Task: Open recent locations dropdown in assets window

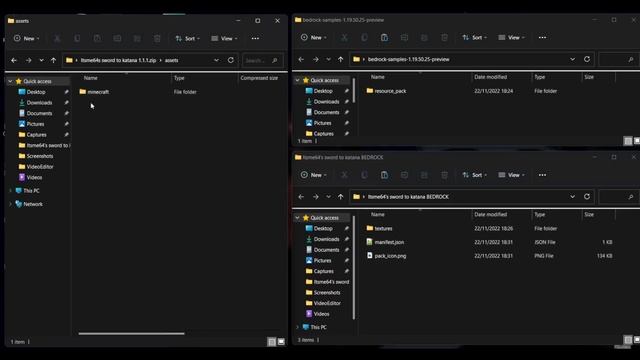Action: [x=41, y=60]
